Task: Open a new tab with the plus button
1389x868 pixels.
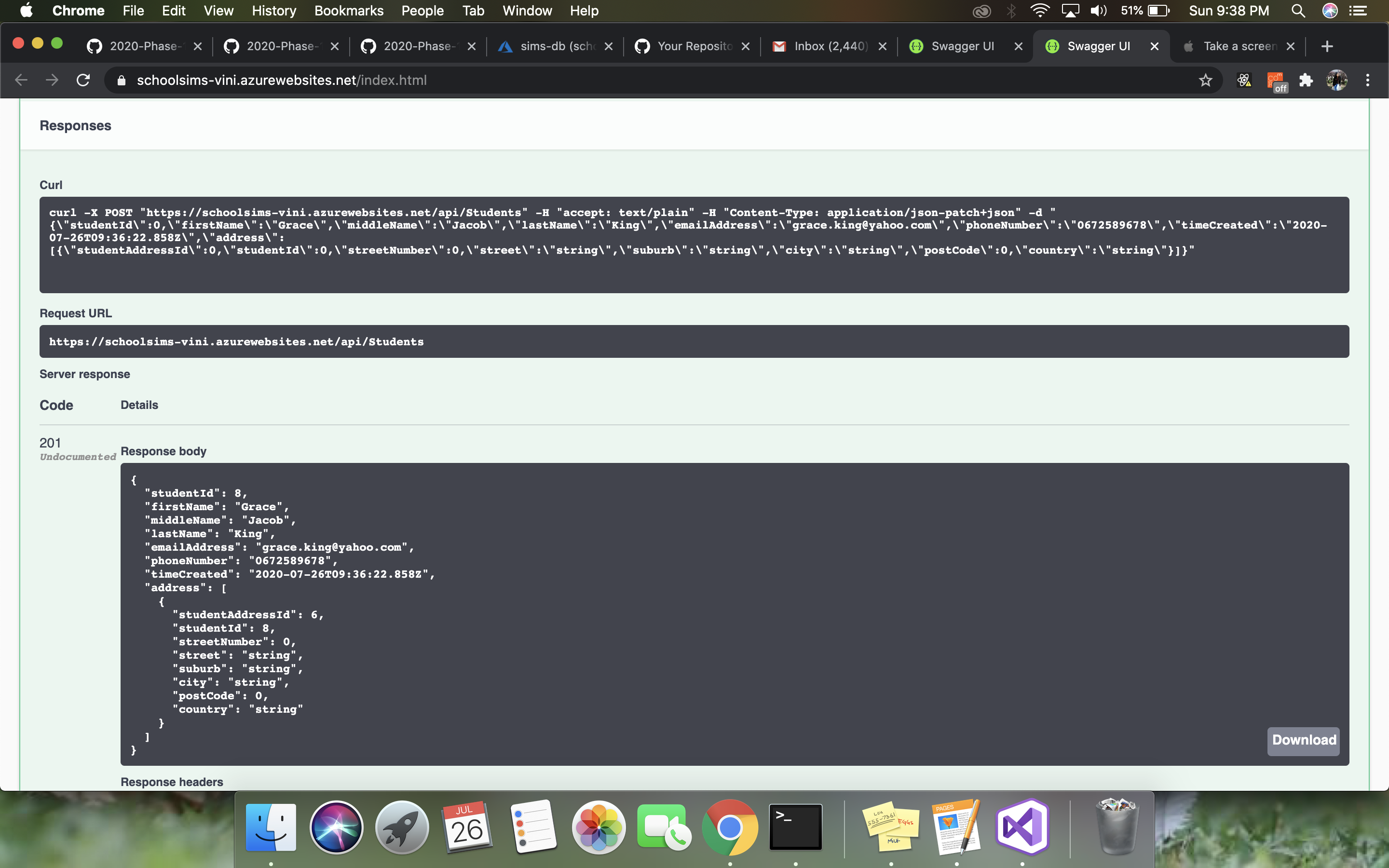Action: [1326, 46]
